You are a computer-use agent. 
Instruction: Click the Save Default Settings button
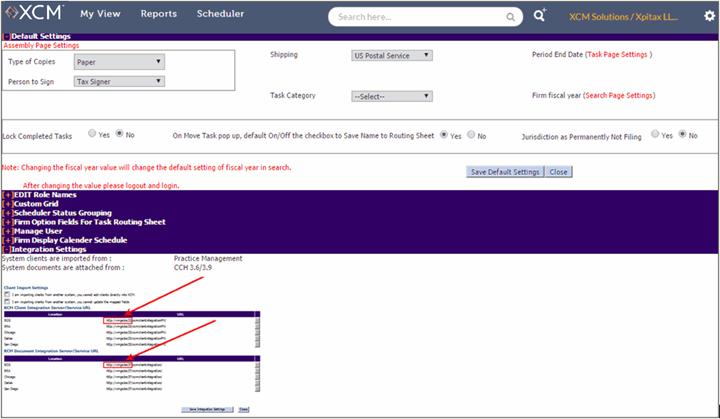click(505, 172)
